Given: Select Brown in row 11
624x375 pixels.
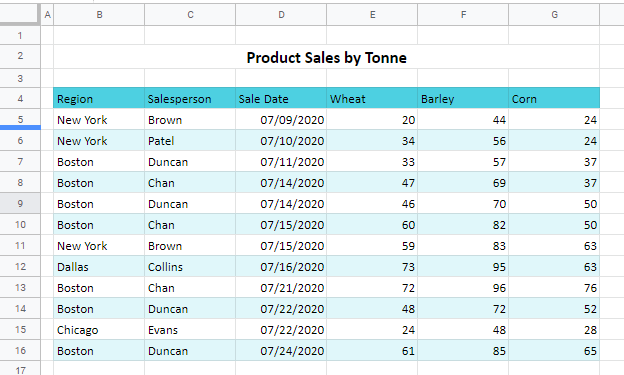Looking at the screenshot, I should 190,246.
